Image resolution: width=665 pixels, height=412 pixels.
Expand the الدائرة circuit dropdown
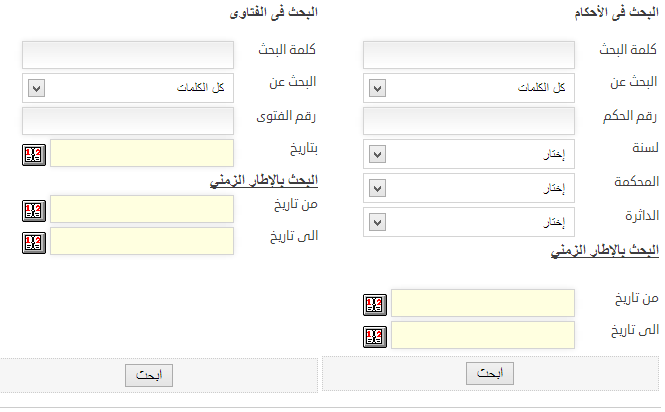[469, 222]
